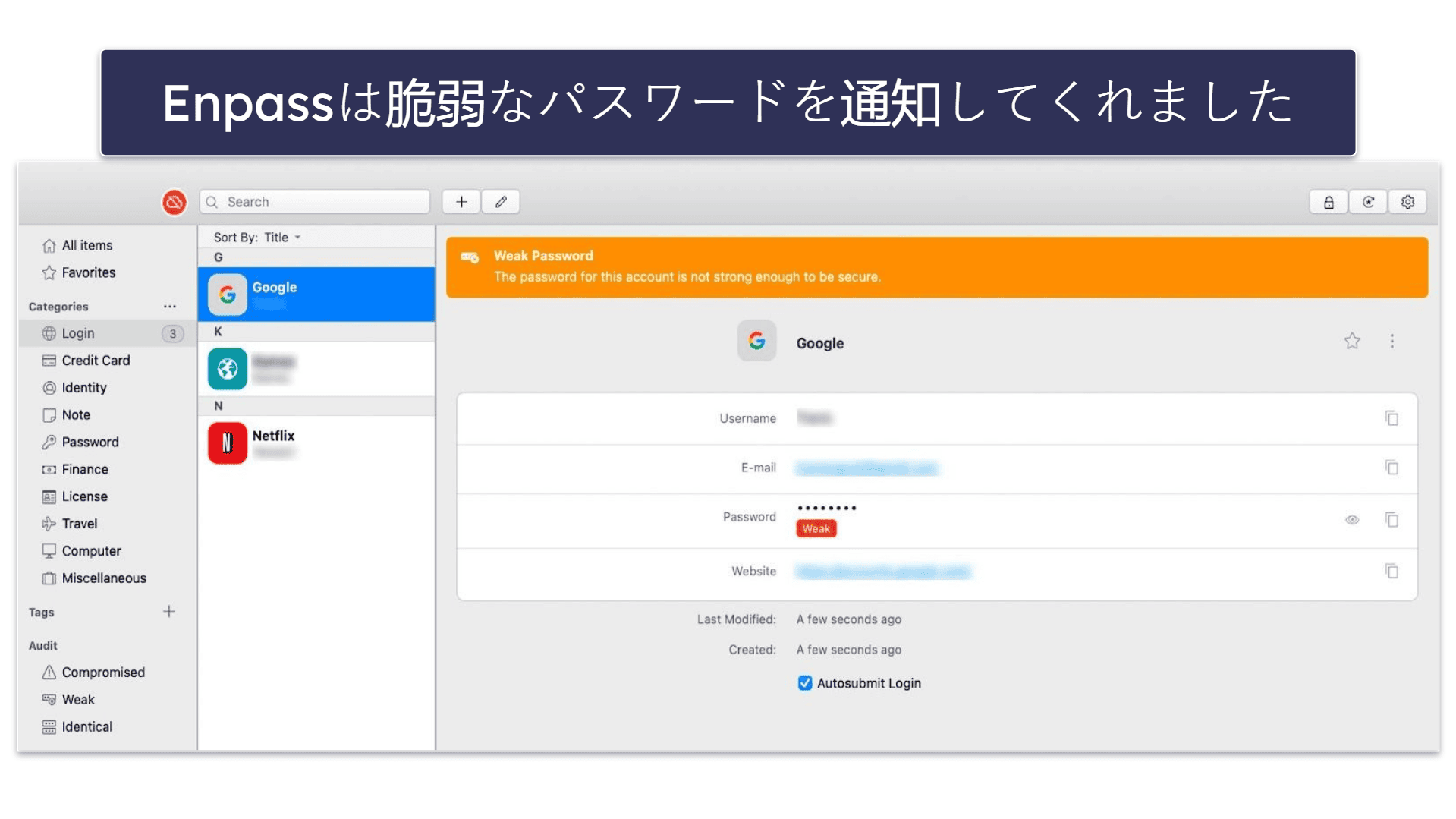
Task: Click the red cloud sync disabled icon
Action: click(175, 202)
